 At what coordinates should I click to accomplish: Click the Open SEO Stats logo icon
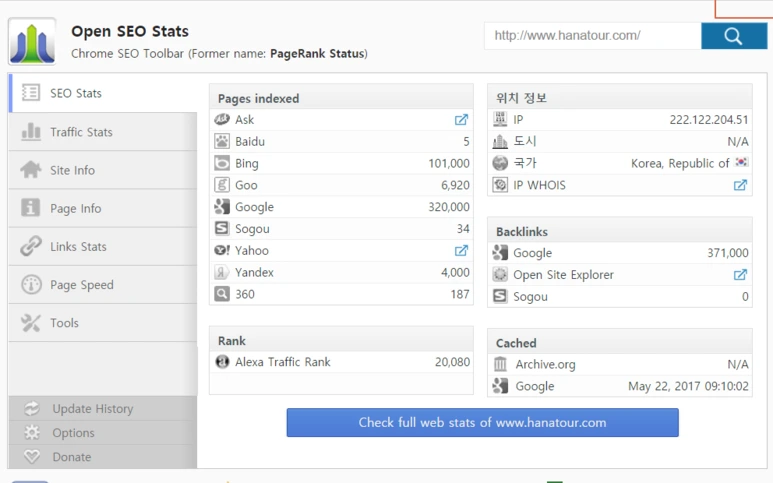[x=32, y=41]
